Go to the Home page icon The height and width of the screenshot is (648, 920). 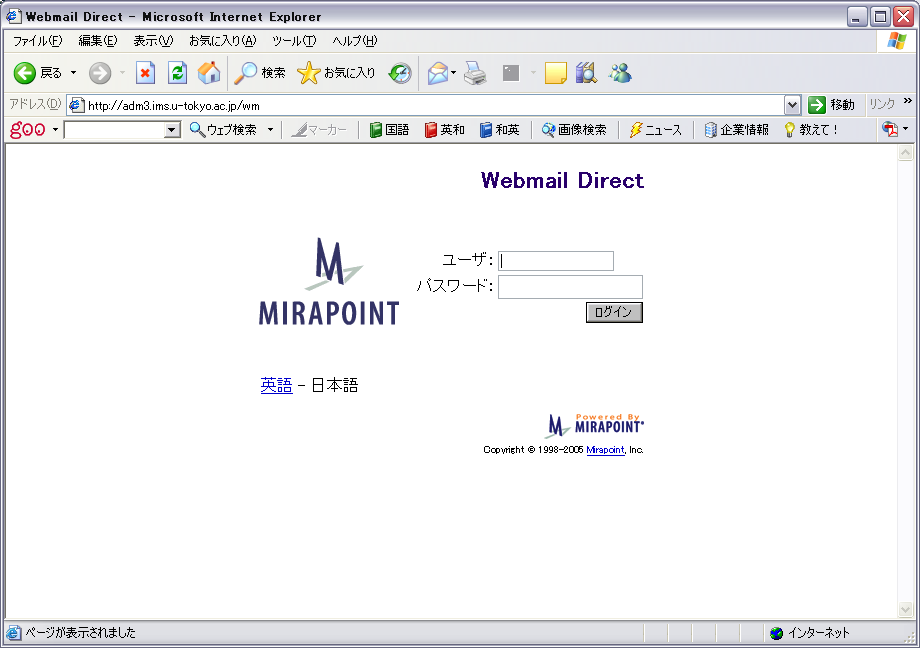click(209, 73)
